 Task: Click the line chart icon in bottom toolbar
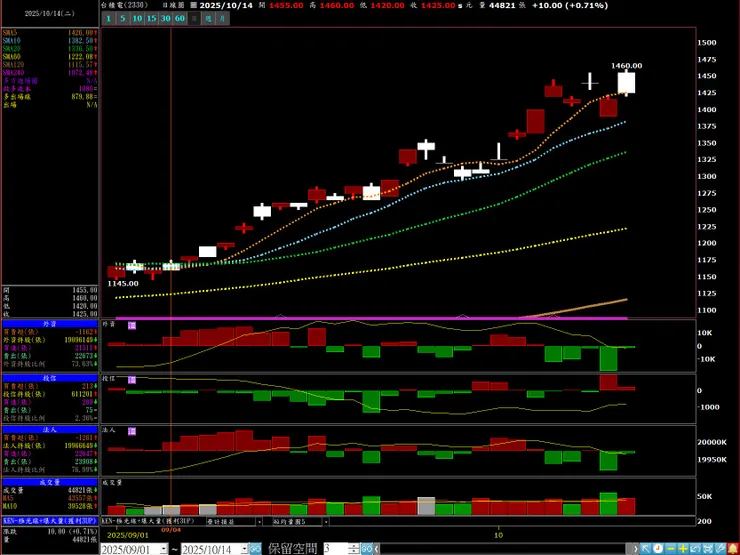[696, 549]
